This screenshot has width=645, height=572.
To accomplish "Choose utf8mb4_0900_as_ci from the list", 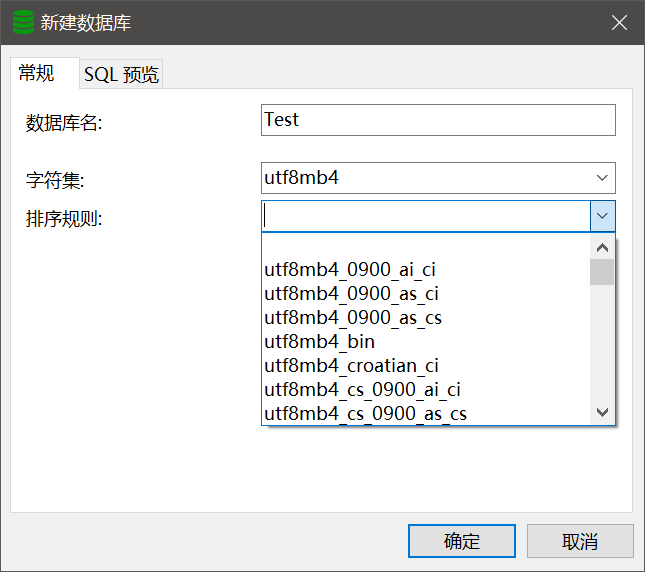I will click(426, 294).
